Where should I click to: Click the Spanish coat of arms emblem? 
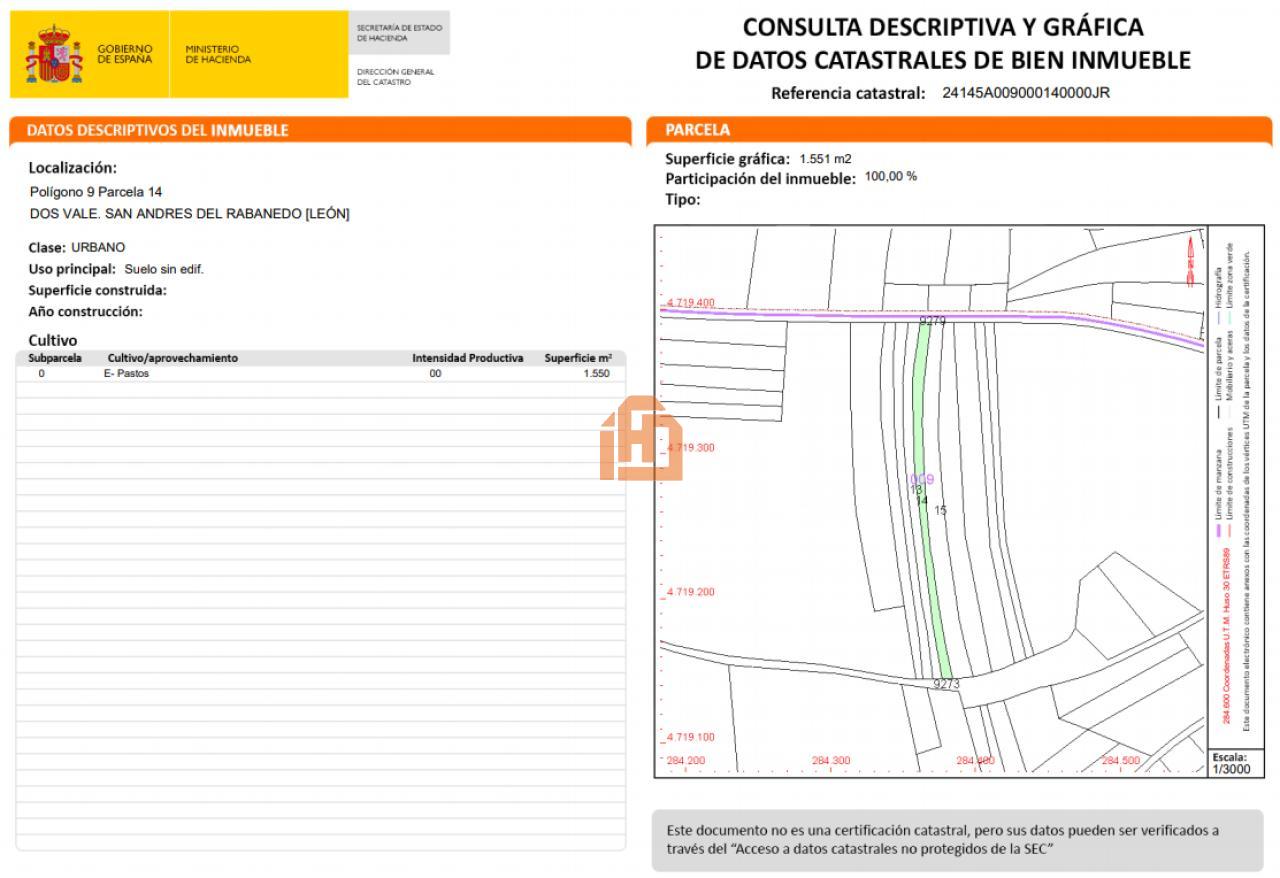(x=53, y=55)
